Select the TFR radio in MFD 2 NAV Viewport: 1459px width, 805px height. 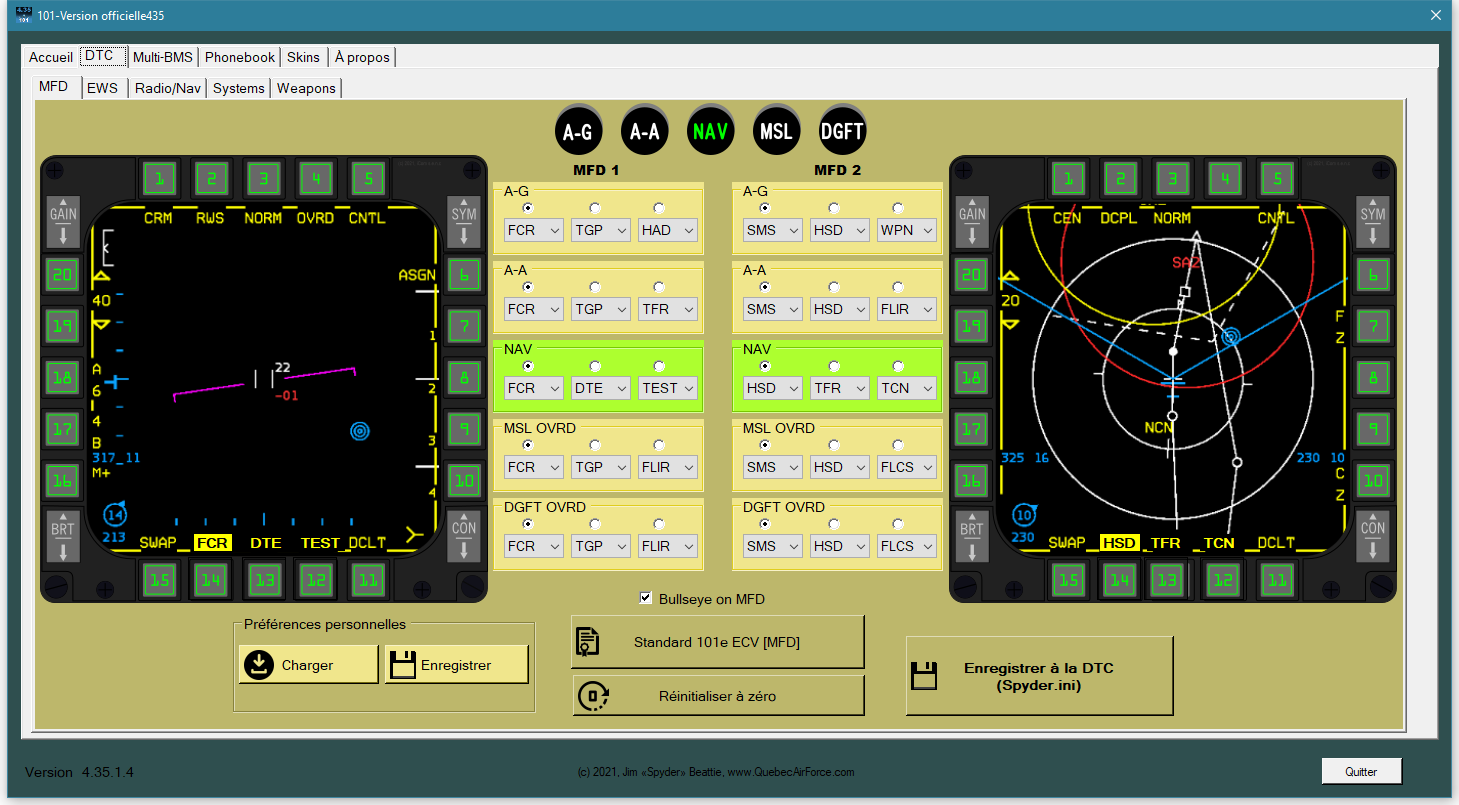pyautogui.click(x=834, y=366)
